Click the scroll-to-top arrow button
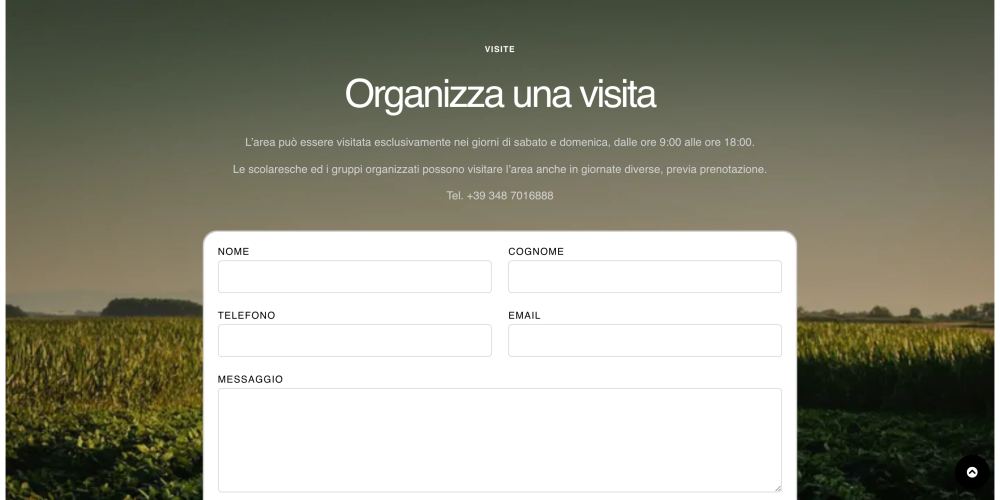 (971, 473)
